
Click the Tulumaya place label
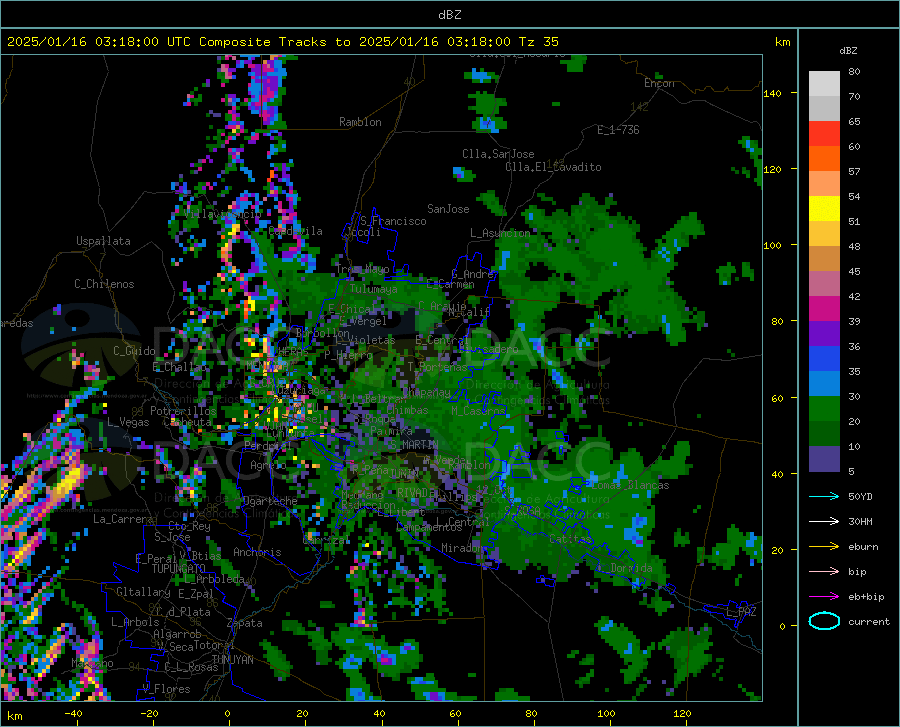pos(373,289)
